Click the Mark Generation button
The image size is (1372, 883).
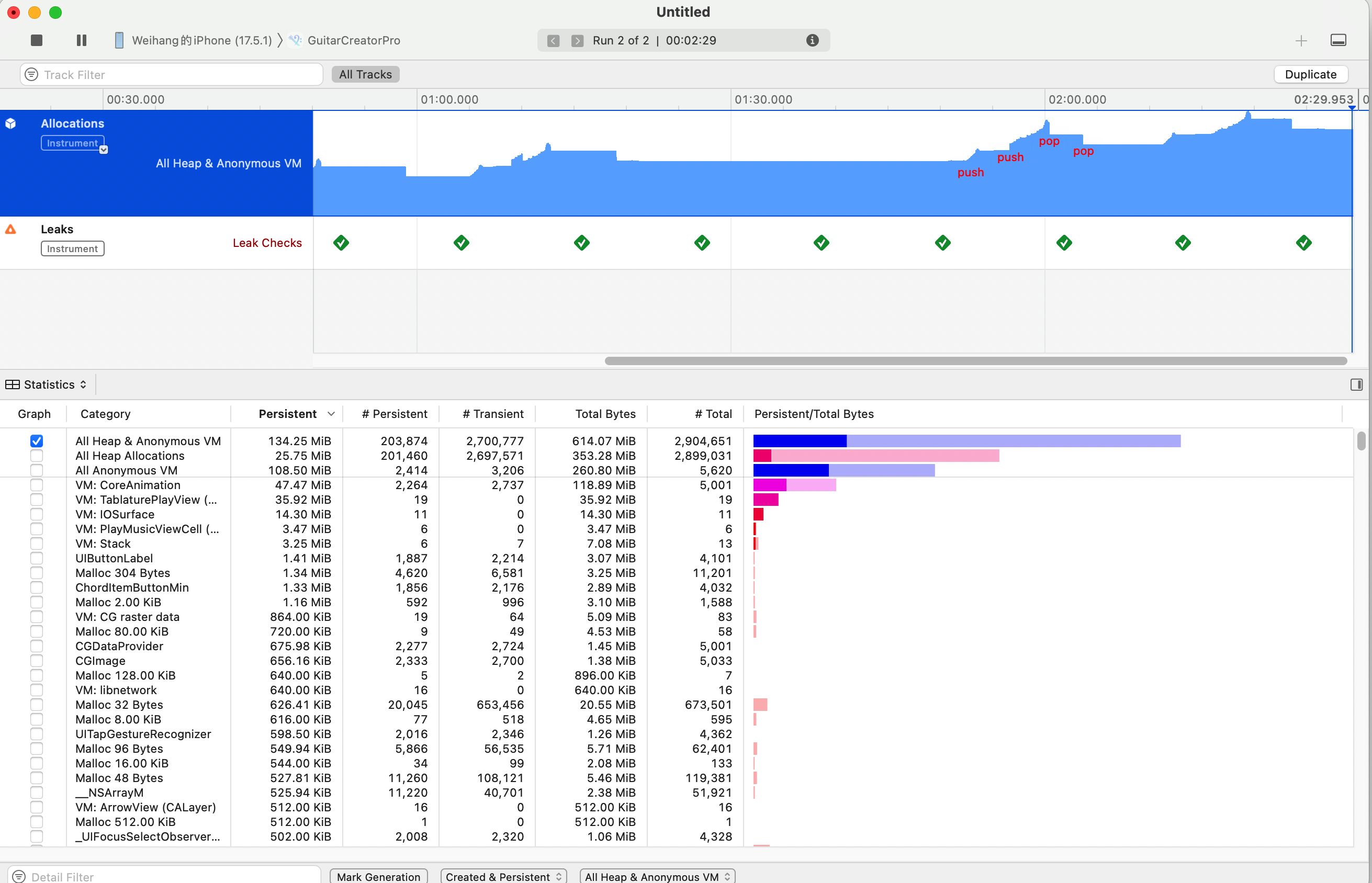[378, 876]
